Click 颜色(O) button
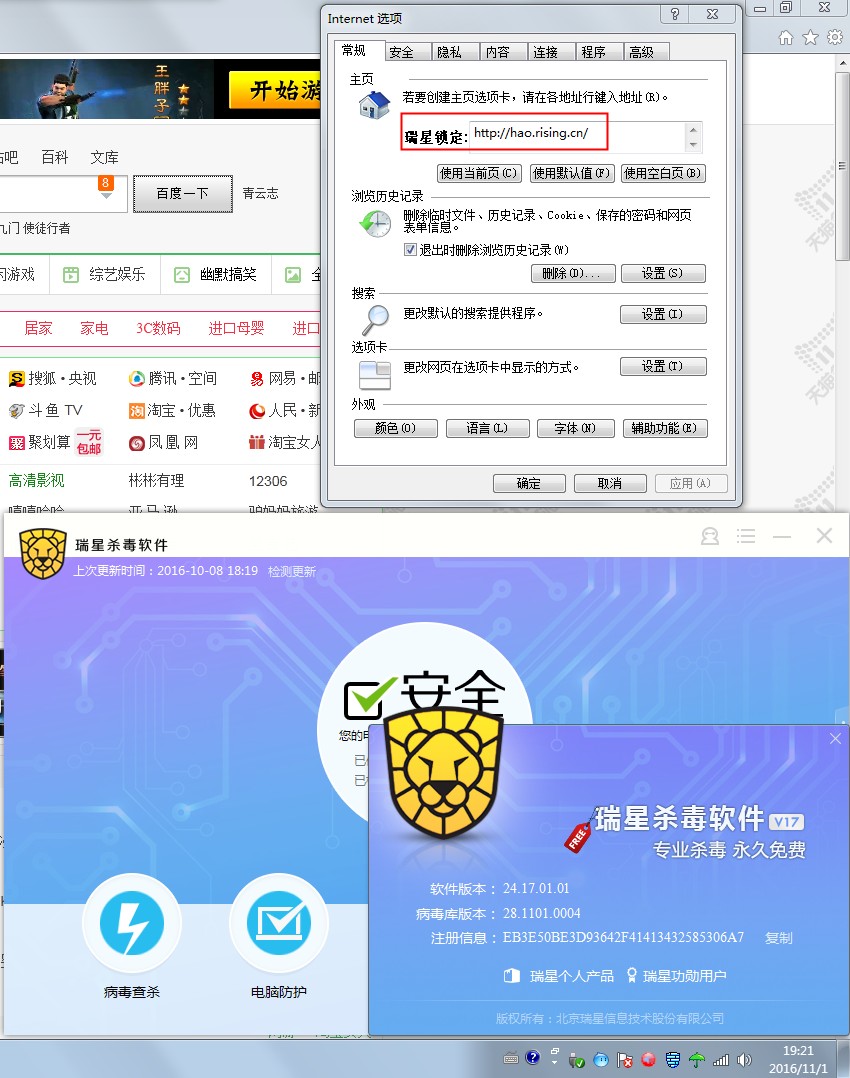The image size is (850, 1078). (x=395, y=428)
